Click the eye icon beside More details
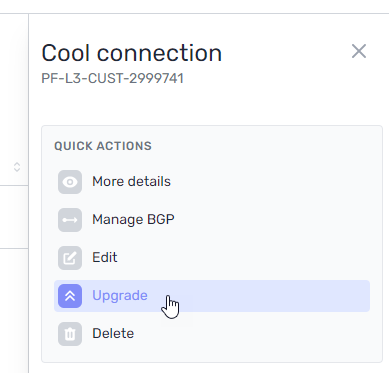Screen dimensions: 389x373 (70, 182)
